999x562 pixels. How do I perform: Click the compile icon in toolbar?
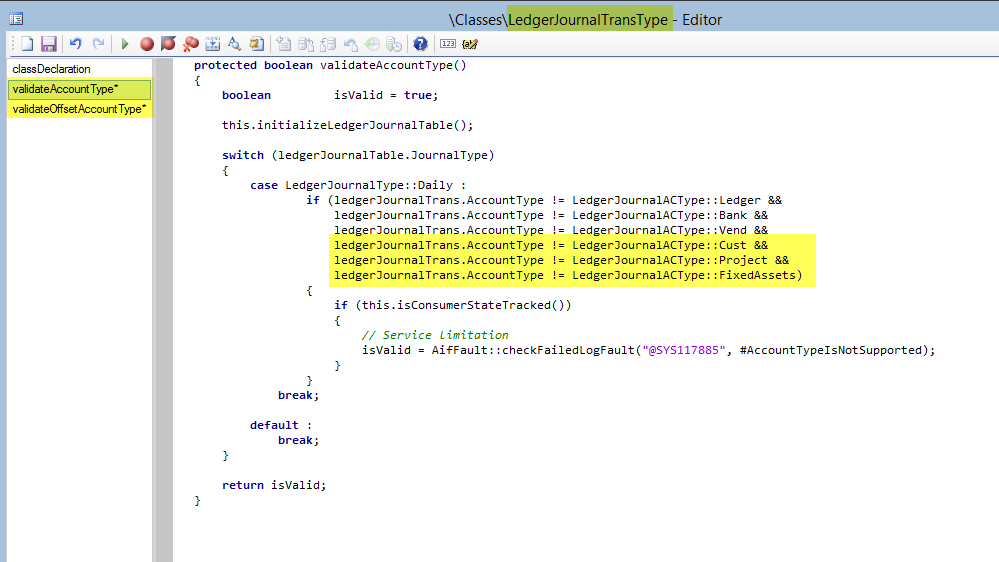(213, 44)
